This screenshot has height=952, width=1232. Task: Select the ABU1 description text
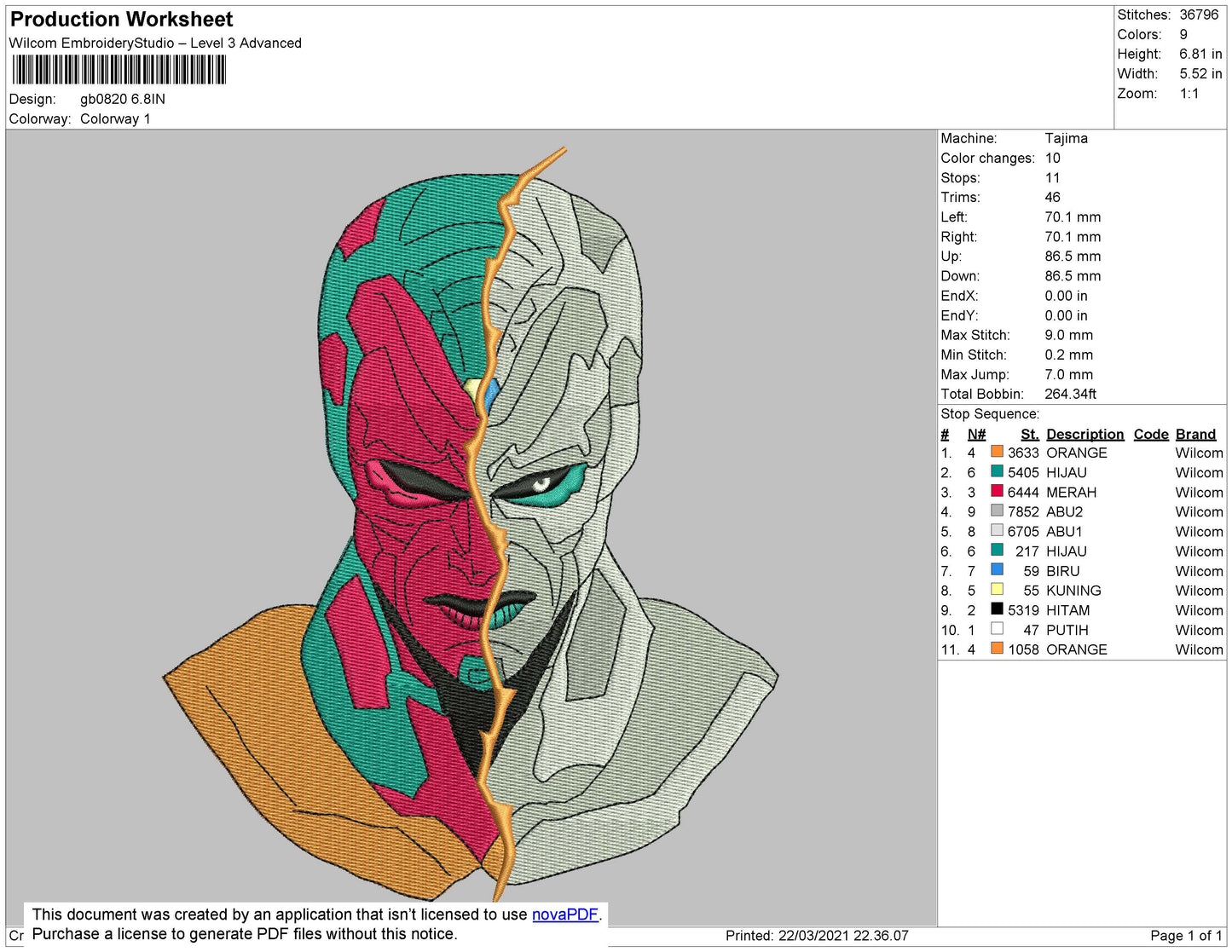(1065, 531)
